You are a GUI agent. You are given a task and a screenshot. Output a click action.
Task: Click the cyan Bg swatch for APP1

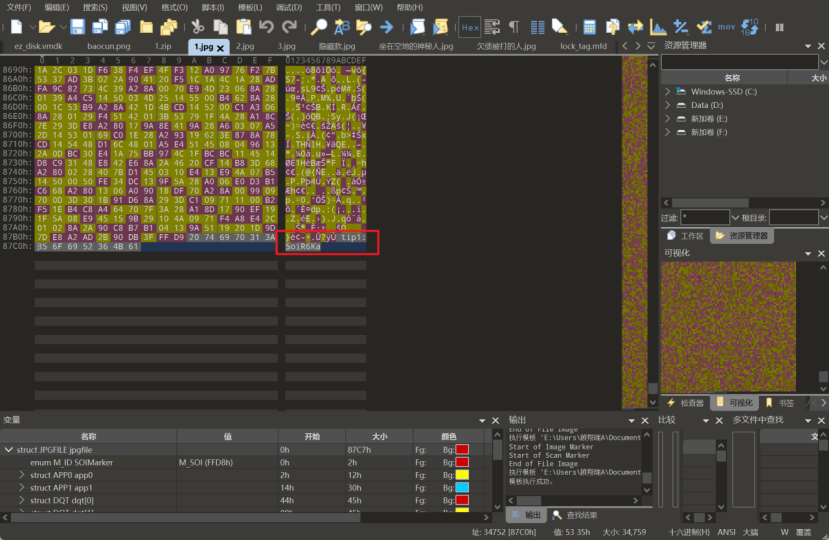(462, 487)
